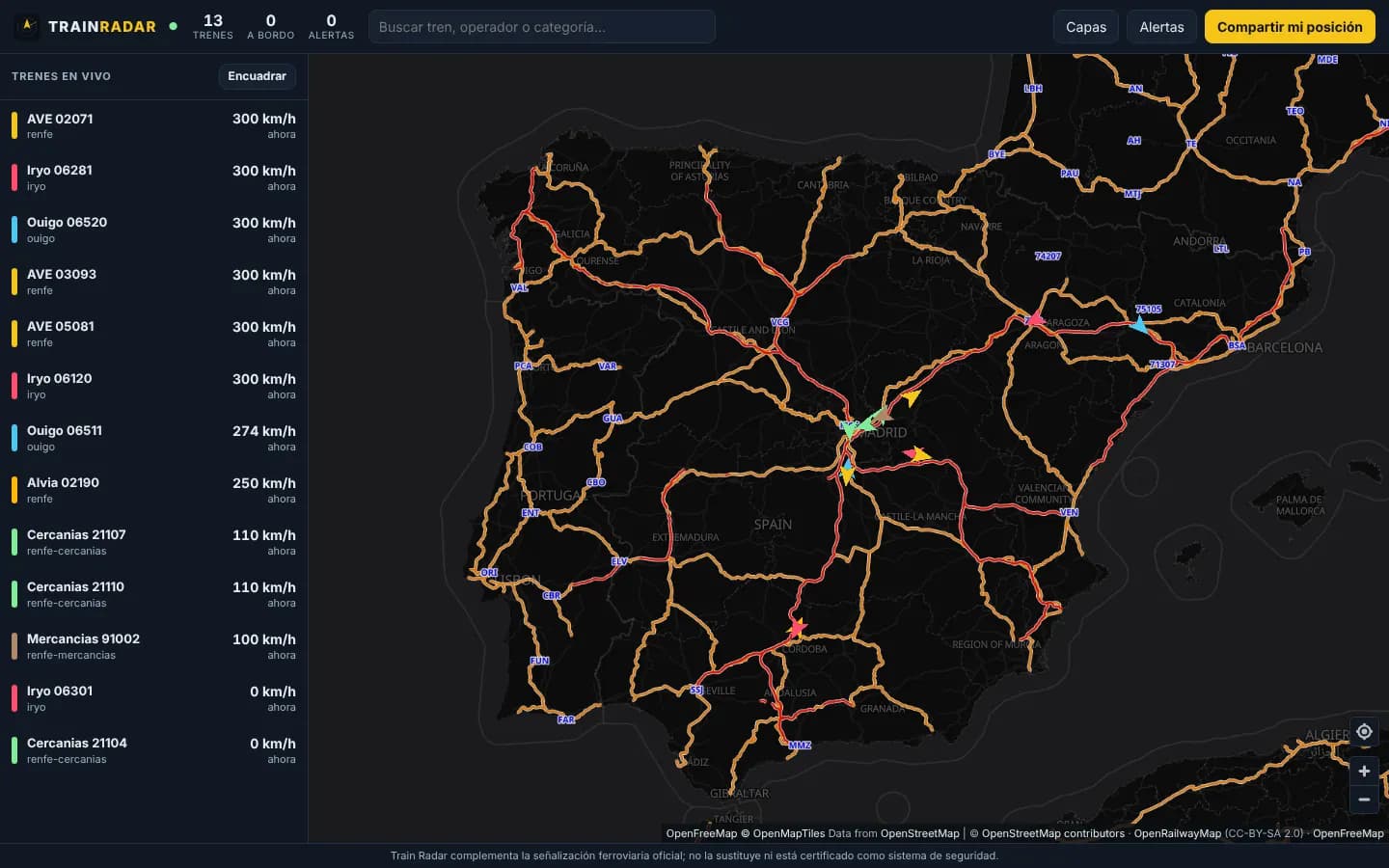Click the 75105 station label on map
The height and width of the screenshot is (868, 1389).
click(1148, 309)
